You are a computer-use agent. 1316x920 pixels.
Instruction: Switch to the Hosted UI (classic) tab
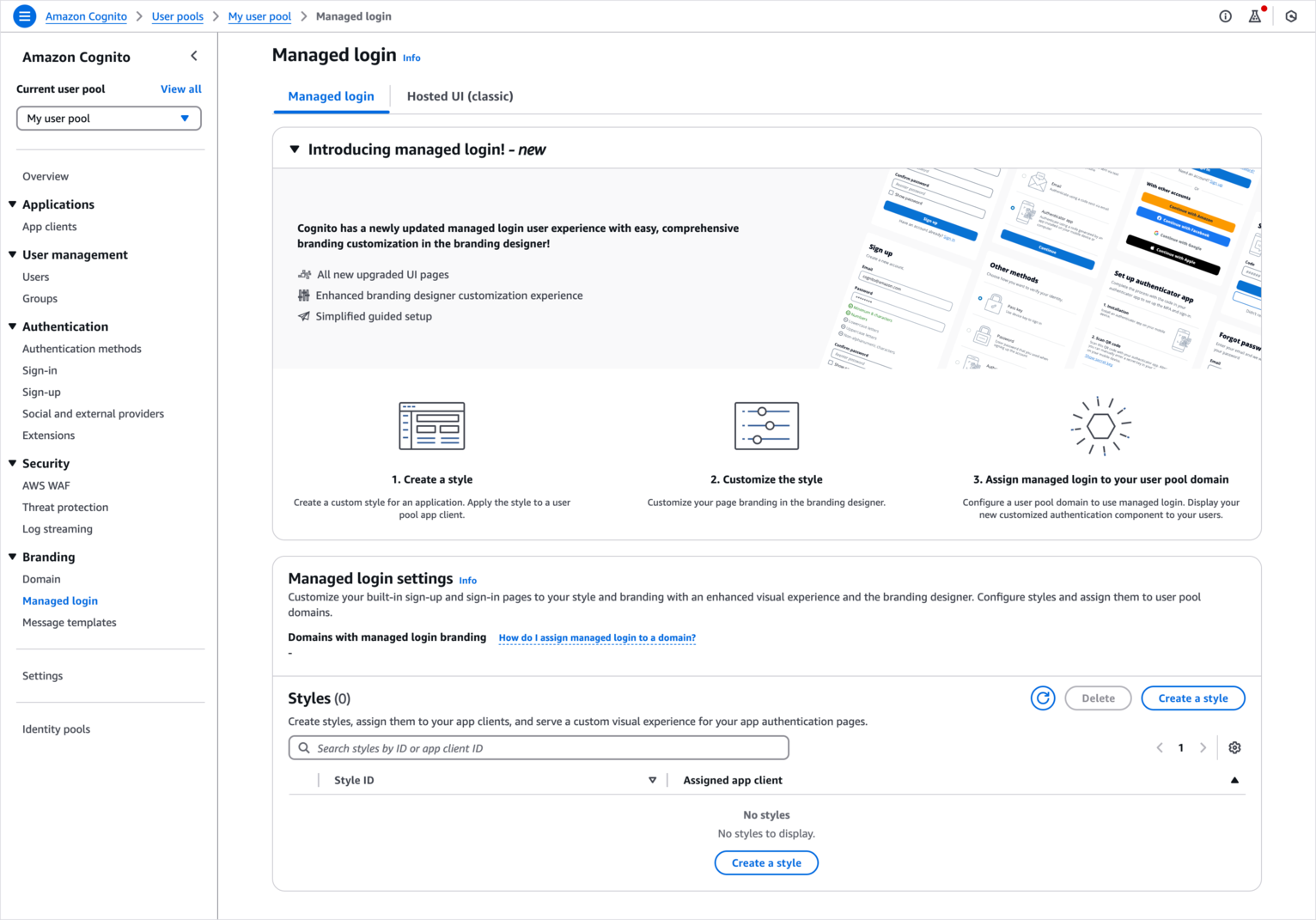[x=460, y=96]
